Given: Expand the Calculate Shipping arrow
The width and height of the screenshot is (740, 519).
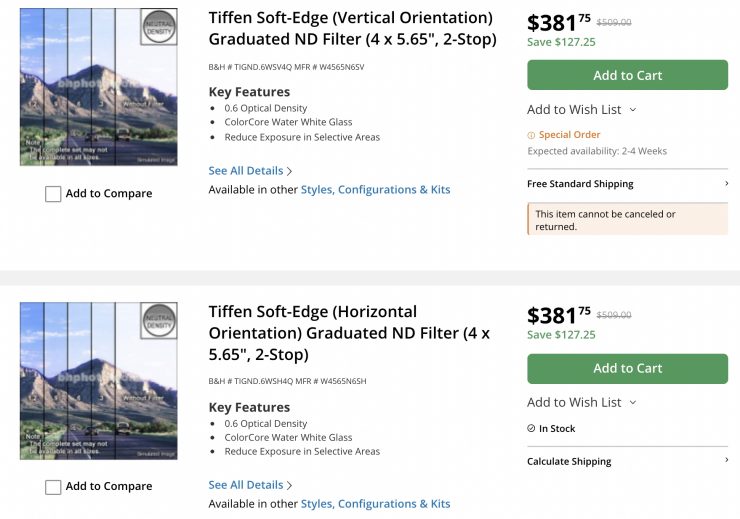Looking at the screenshot, I should (x=726, y=461).
